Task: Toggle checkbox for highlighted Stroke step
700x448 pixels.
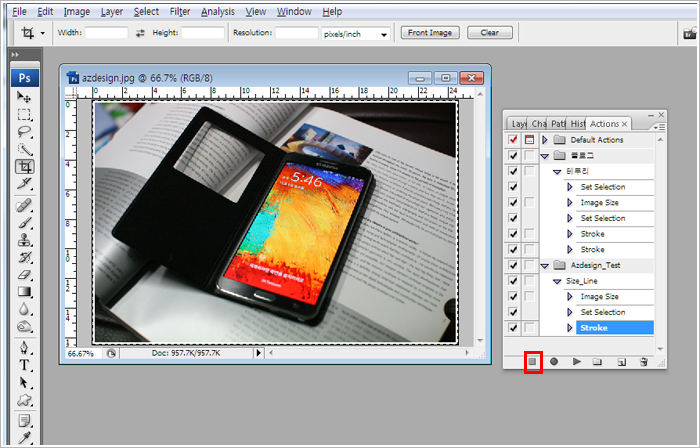Action: click(513, 328)
